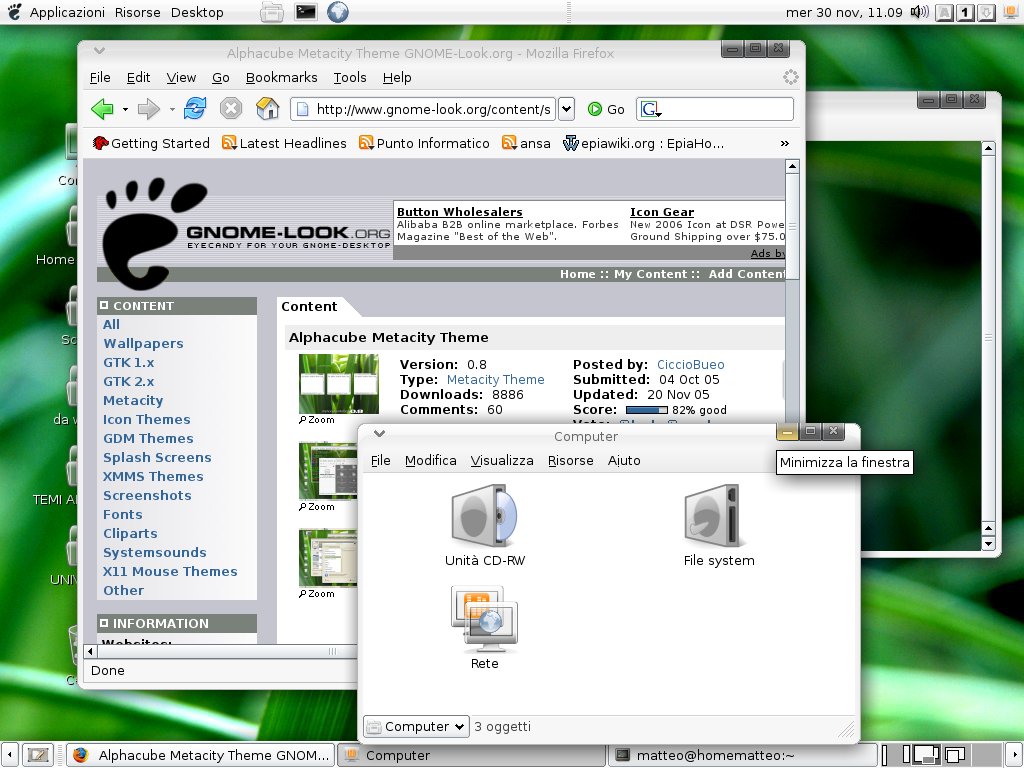
Task: Switch to Computer window in the taskbar
Action: click(470, 755)
